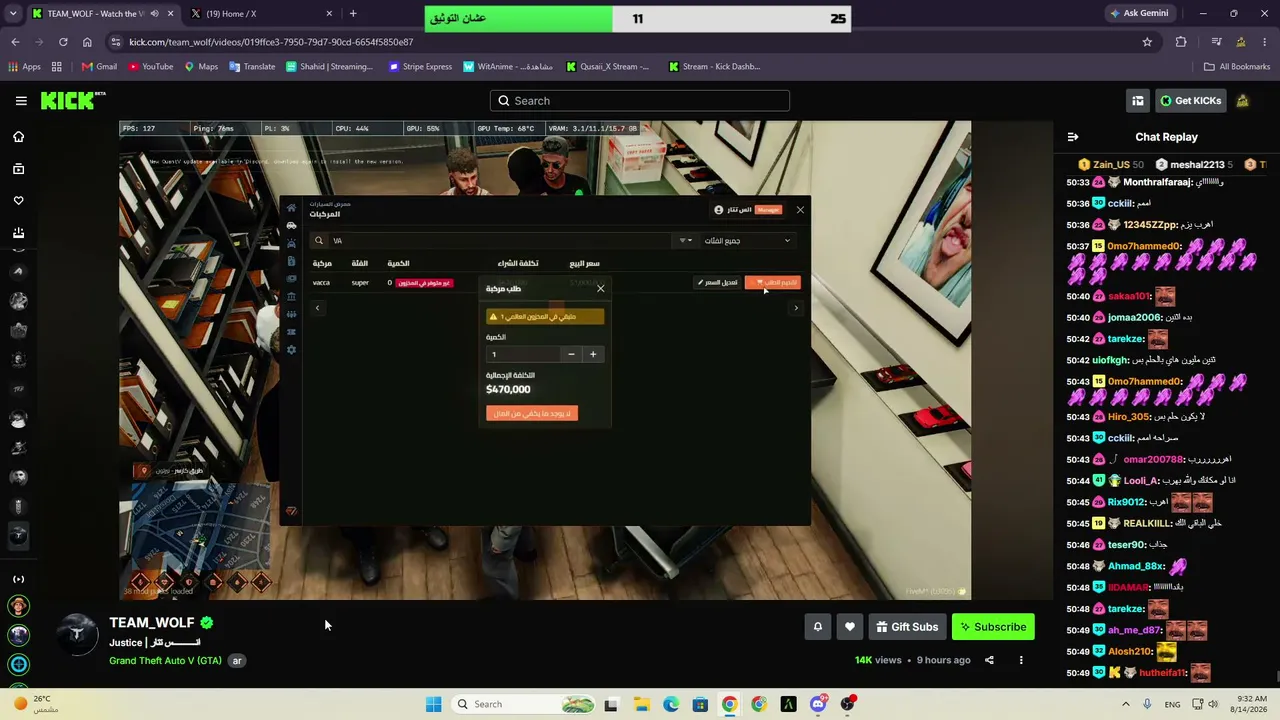Open the Grand Theft Auto V category link

pyautogui.click(x=165, y=661)
